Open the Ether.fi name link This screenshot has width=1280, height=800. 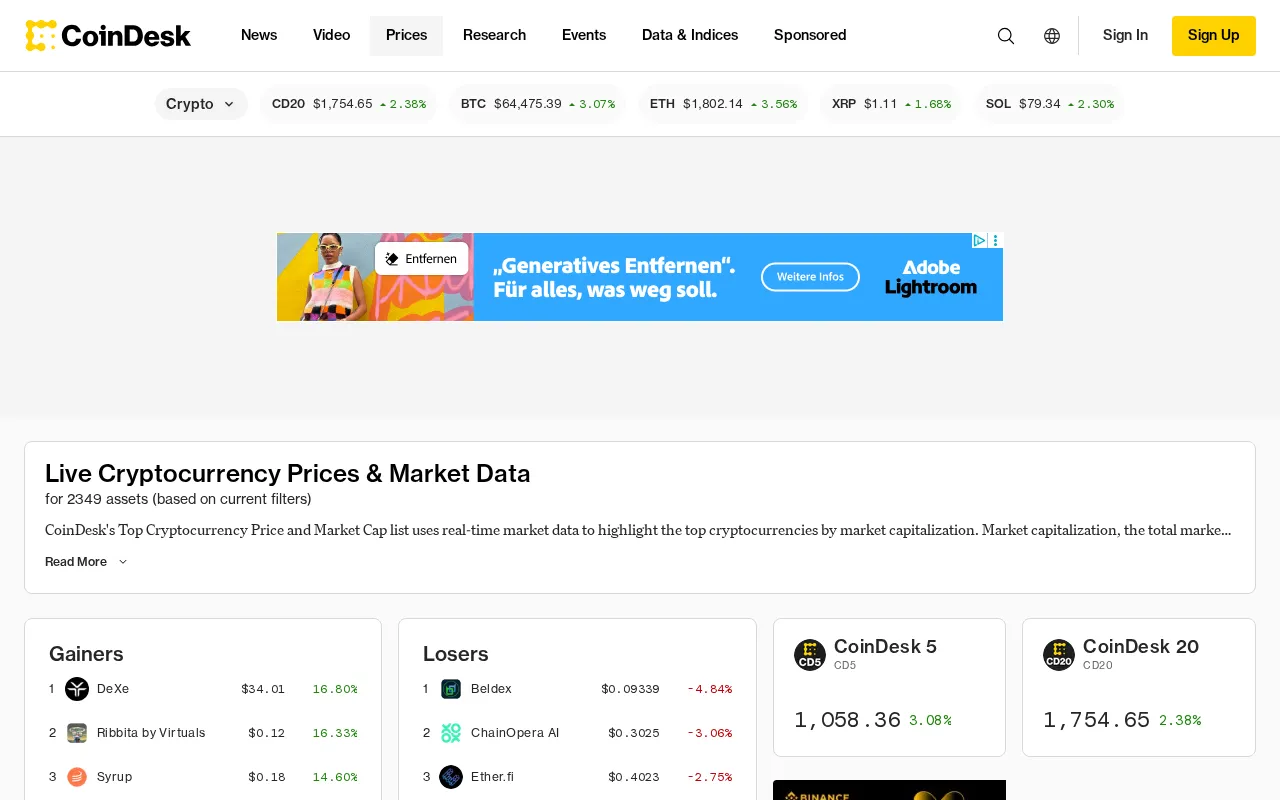[492, 777]
